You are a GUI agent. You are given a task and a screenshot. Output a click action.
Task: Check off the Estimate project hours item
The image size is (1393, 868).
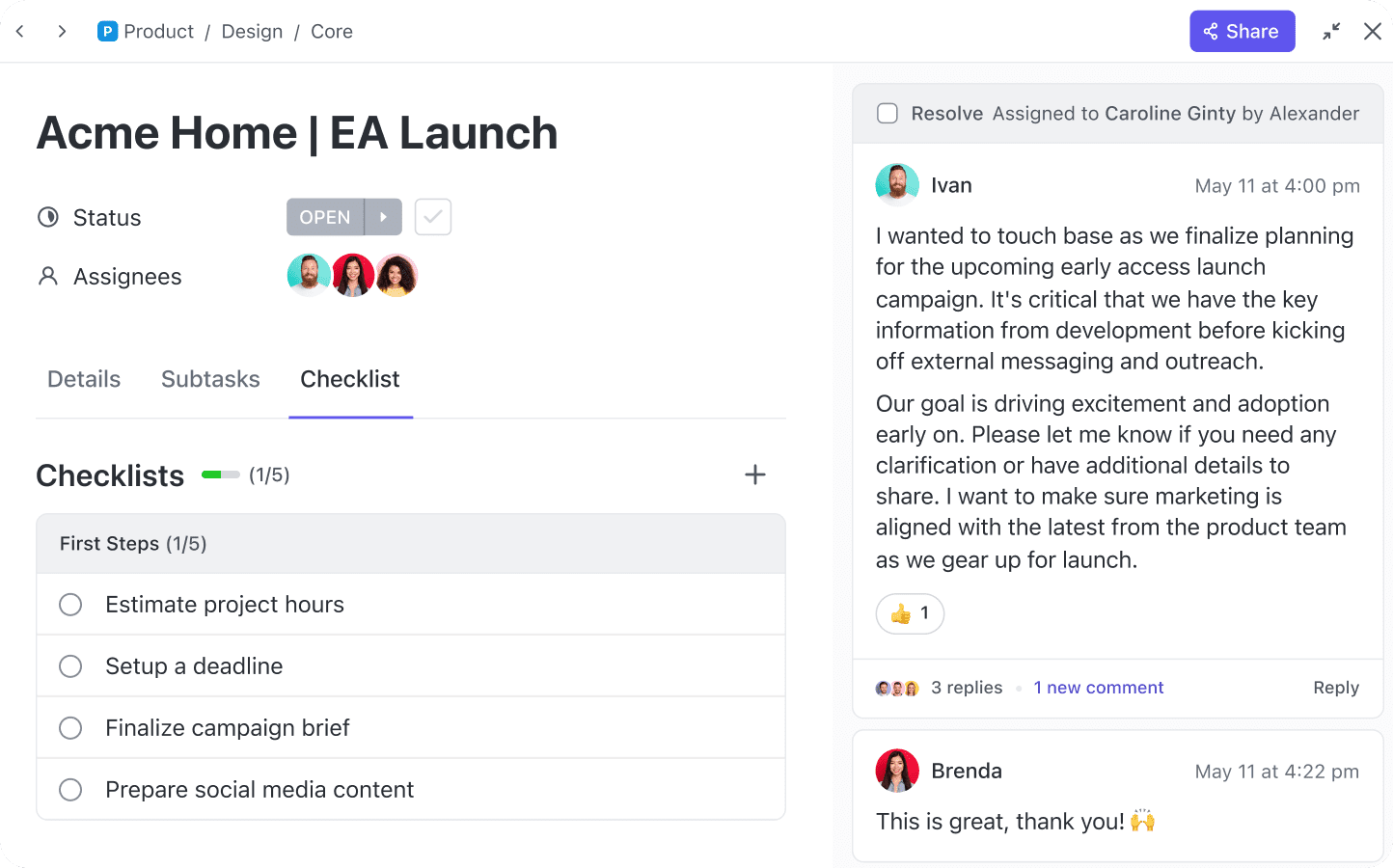[x=70, y=604]
